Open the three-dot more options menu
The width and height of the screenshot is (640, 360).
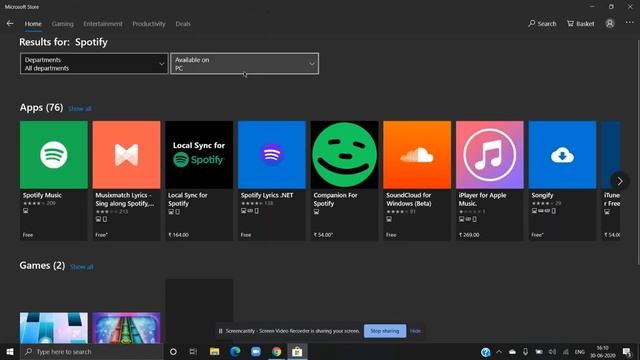pyautogui.click(x=630, y=23)
